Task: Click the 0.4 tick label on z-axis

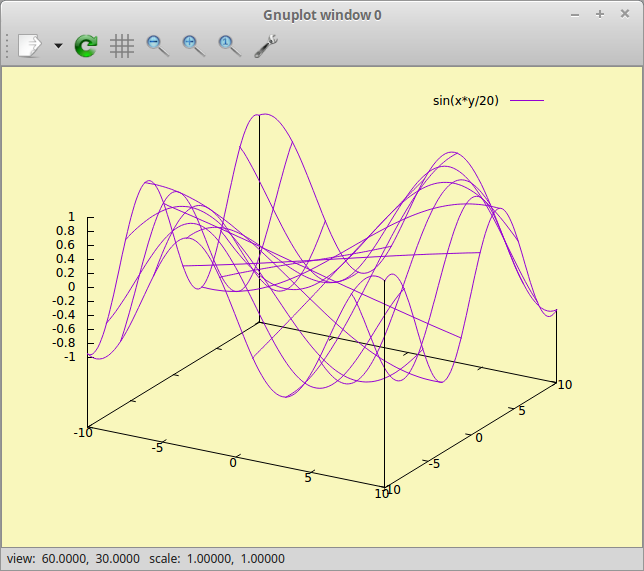Action: point(65,259)
